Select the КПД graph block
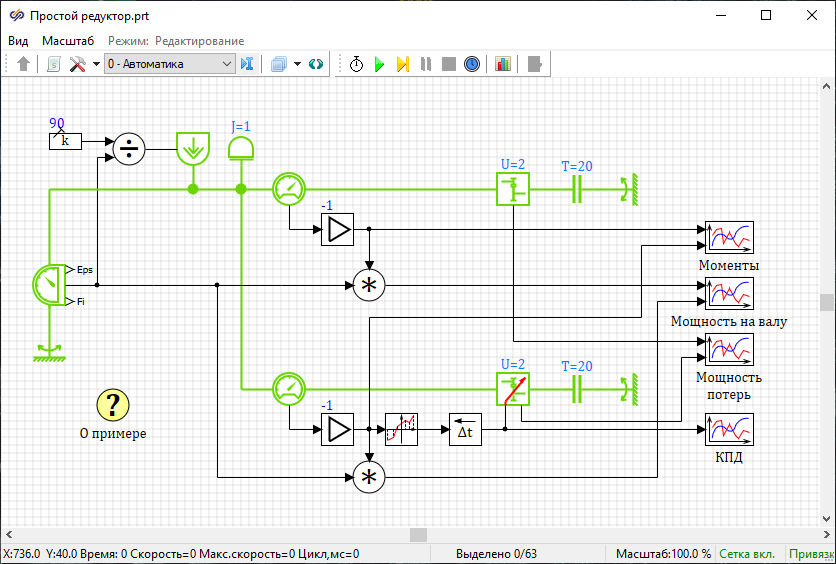Screen dimensions: 836x564 coord(729,428)
